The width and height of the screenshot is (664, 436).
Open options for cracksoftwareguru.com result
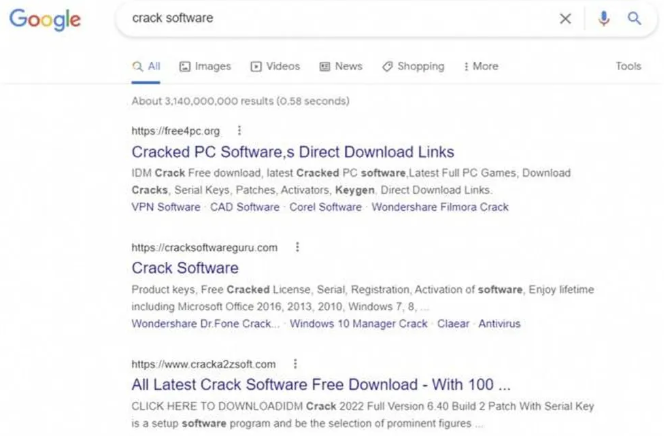(x=297, y=247)
